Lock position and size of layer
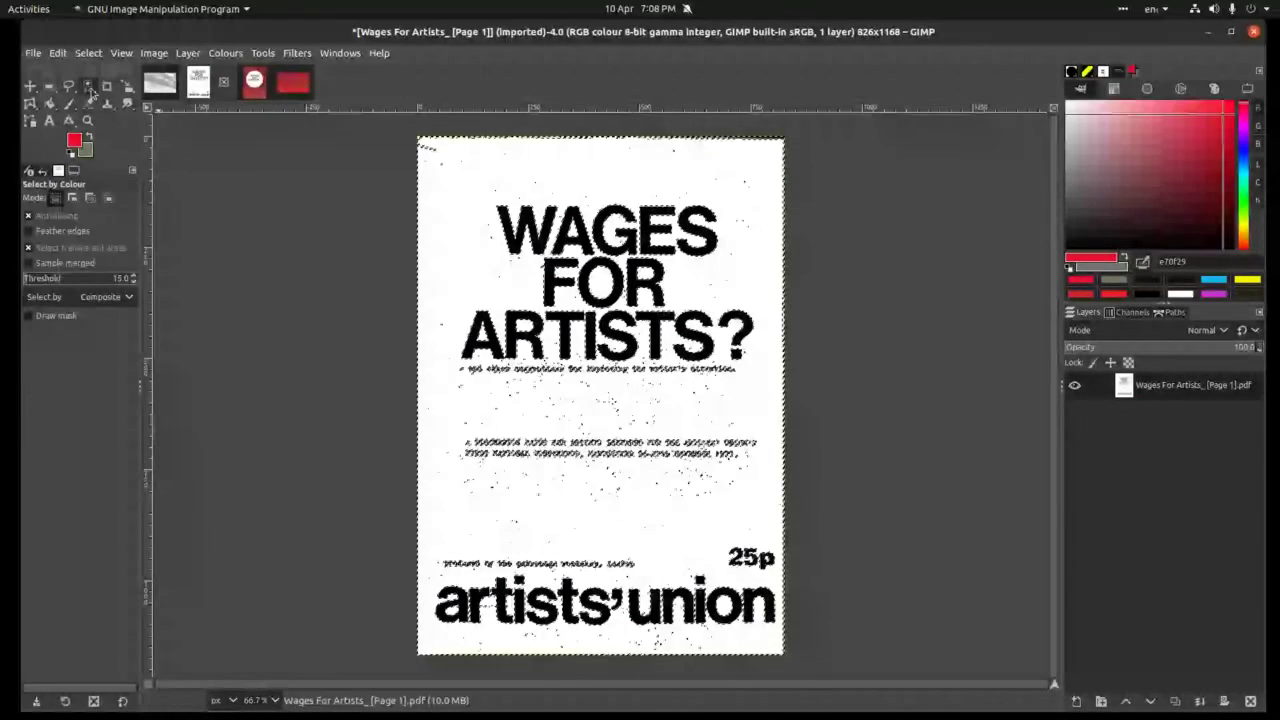 (1110, 363)
